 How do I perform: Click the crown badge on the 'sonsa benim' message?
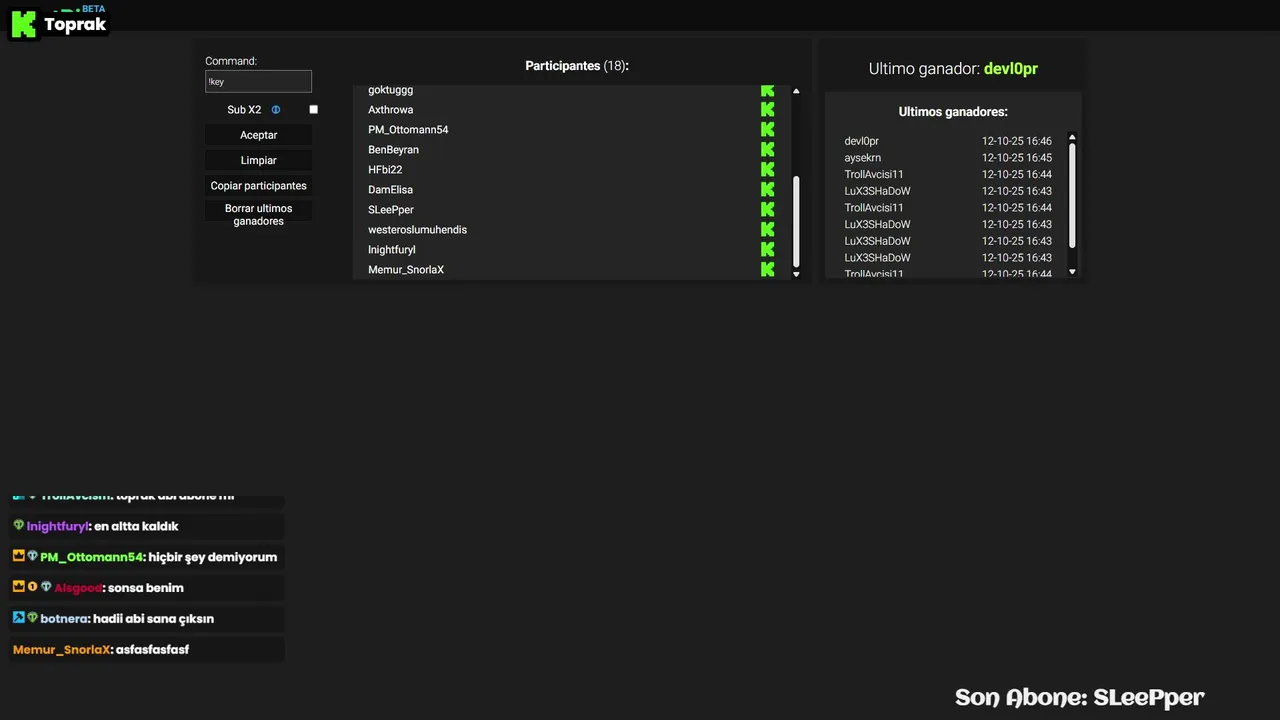point(18,587)
